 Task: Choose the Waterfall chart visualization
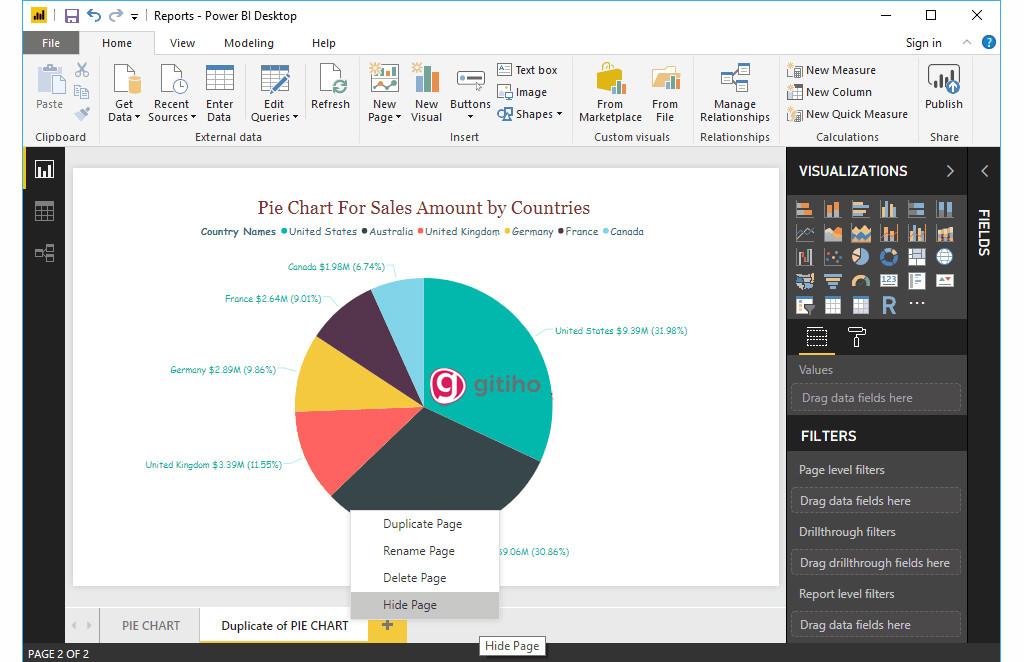805,257
